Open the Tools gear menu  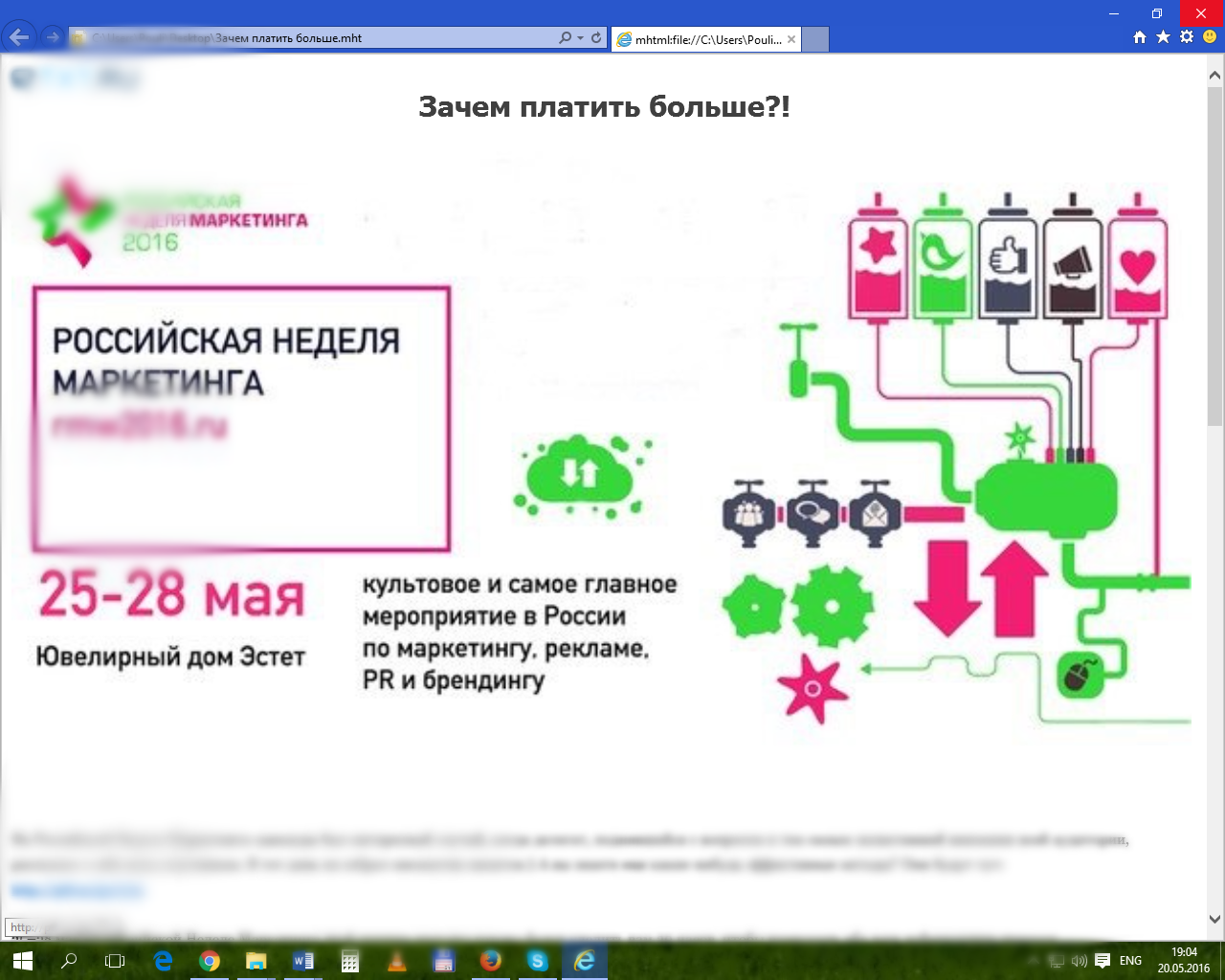point(1187,37)
